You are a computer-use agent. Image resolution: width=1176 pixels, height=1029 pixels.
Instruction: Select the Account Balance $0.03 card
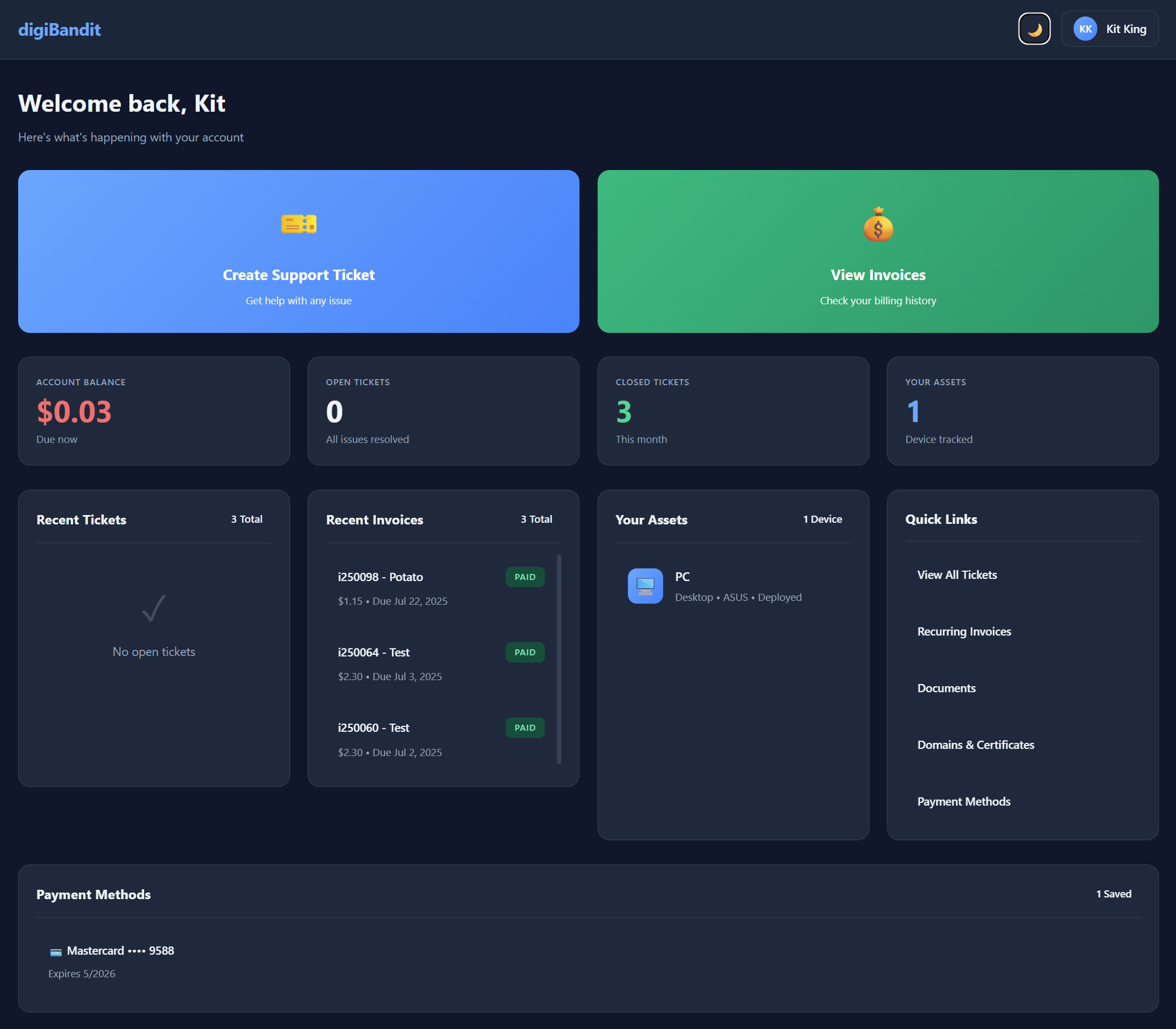tap(154, 411)
